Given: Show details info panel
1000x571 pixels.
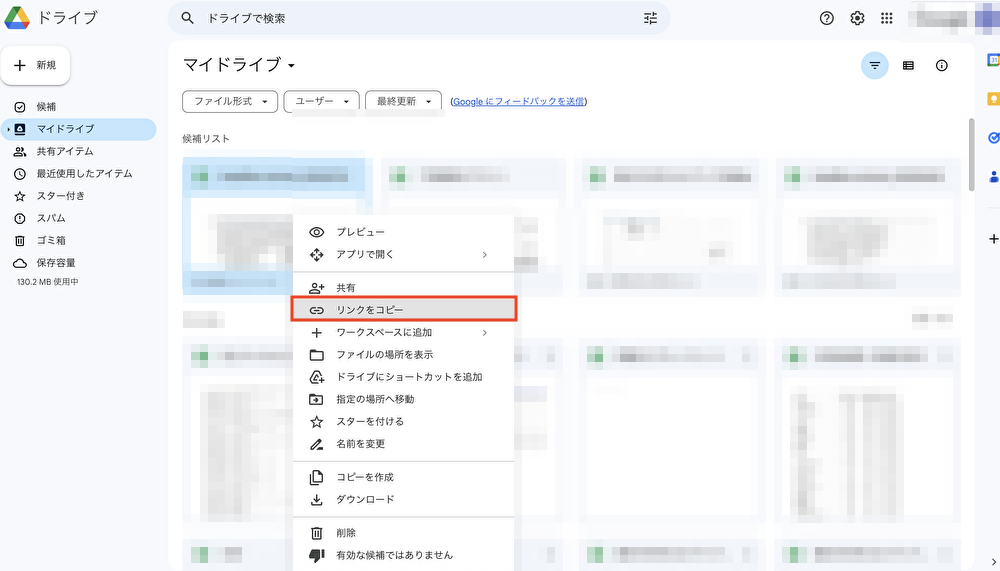Looking at the screenshot, I should (941, 66).
